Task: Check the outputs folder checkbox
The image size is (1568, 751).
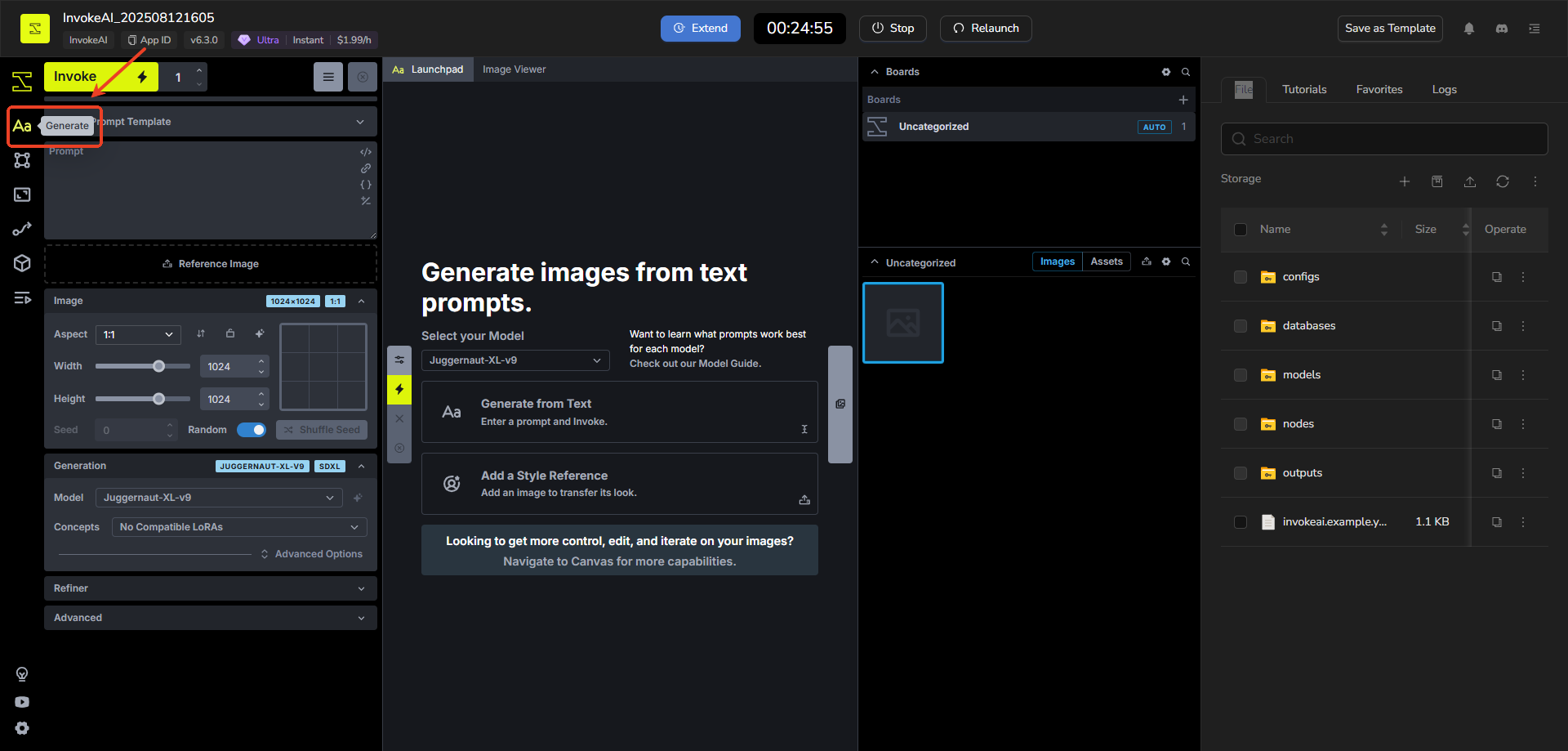Action: click(x=1241, y=473)
